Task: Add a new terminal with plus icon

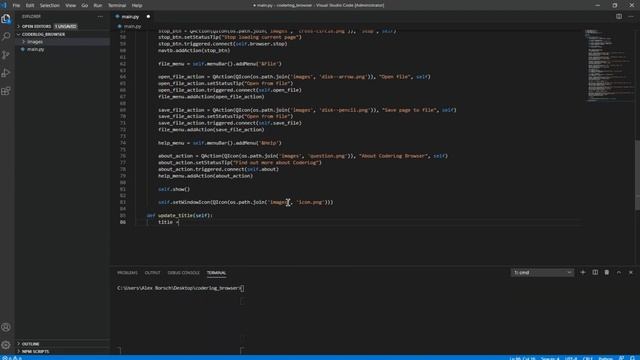Action: [583, 272]
